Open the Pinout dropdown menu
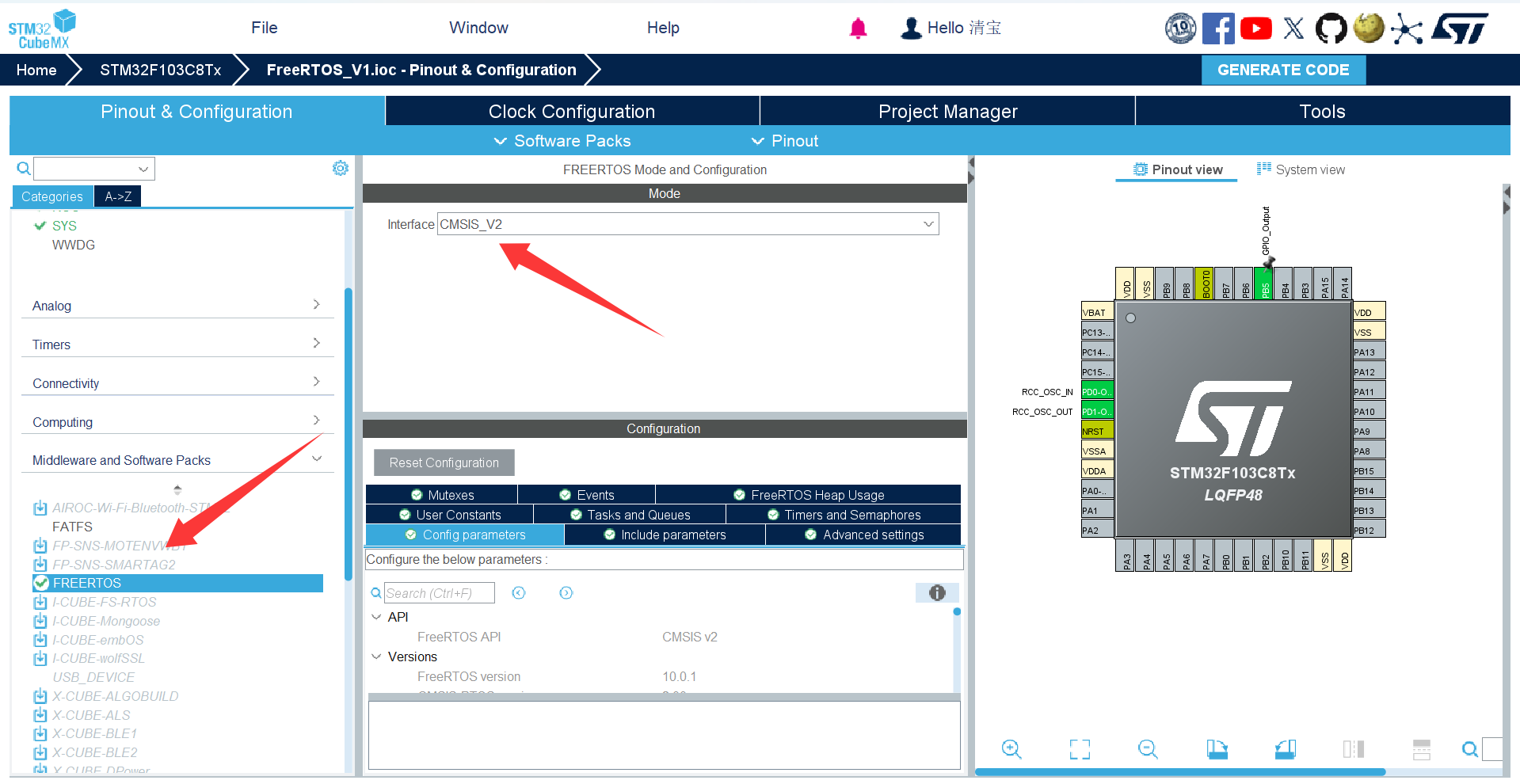Viewport: 1520px width, 784px height. [x=784, y=141]
